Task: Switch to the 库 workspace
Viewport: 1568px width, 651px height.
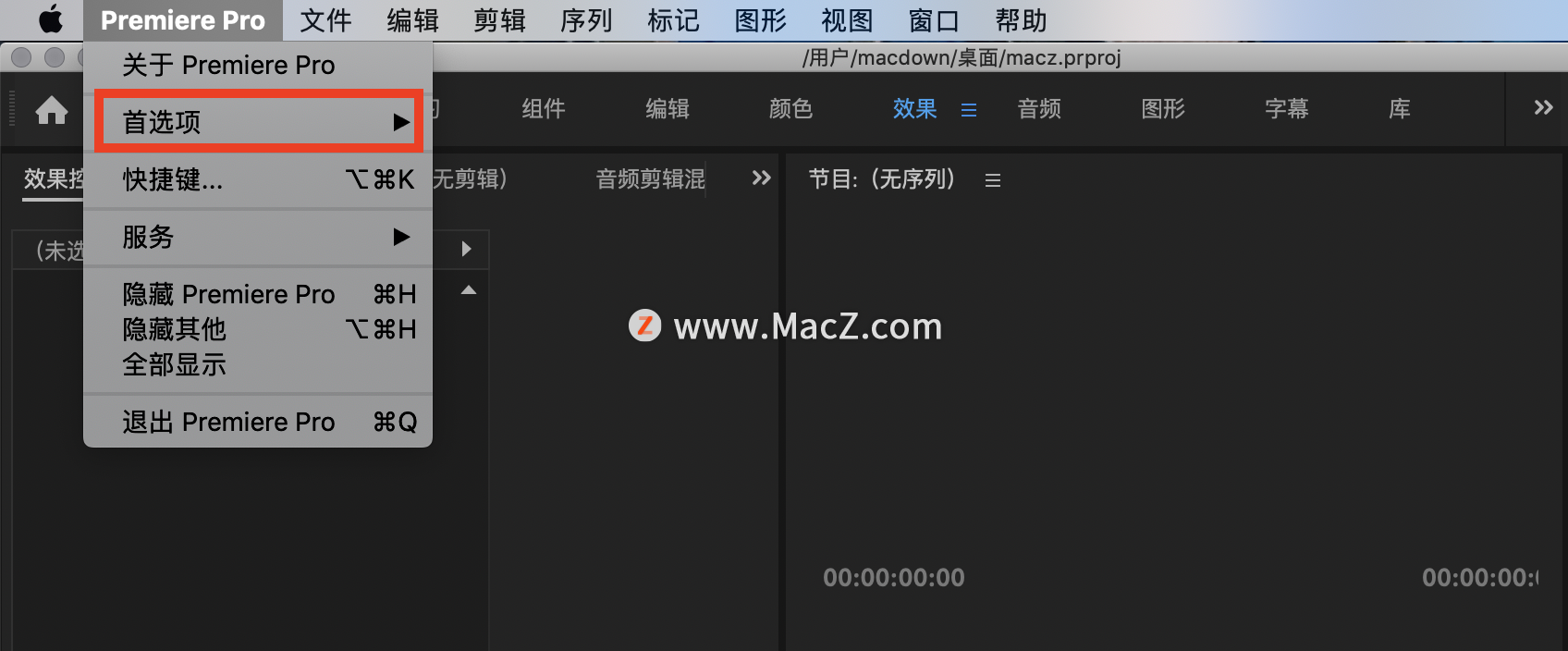Action: coord(1400,109)
